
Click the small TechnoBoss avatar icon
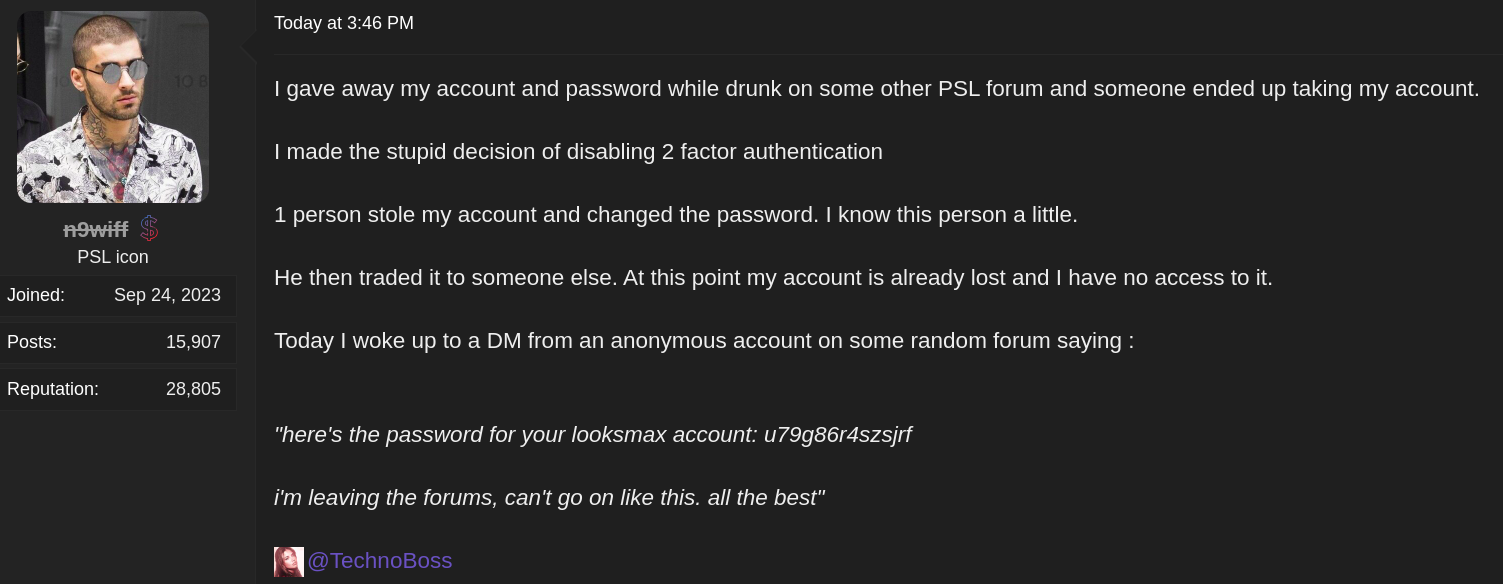(x=288, y=561)
